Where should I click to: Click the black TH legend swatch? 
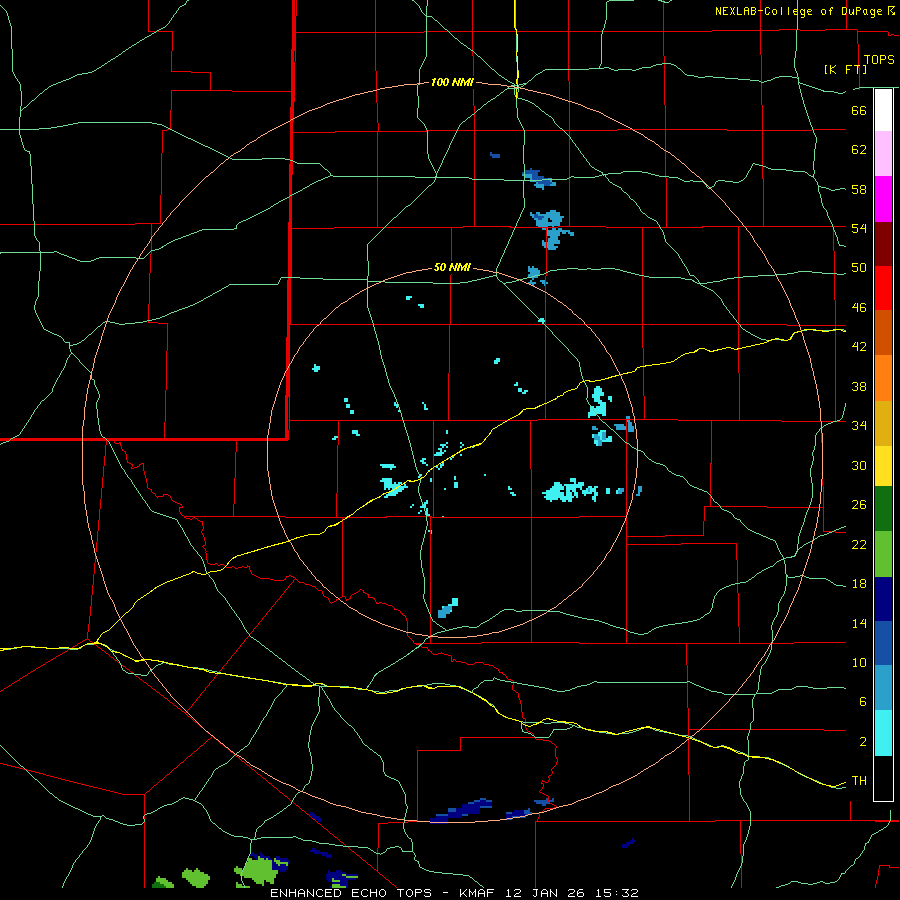pyautogui.click(x=883, y=778)
